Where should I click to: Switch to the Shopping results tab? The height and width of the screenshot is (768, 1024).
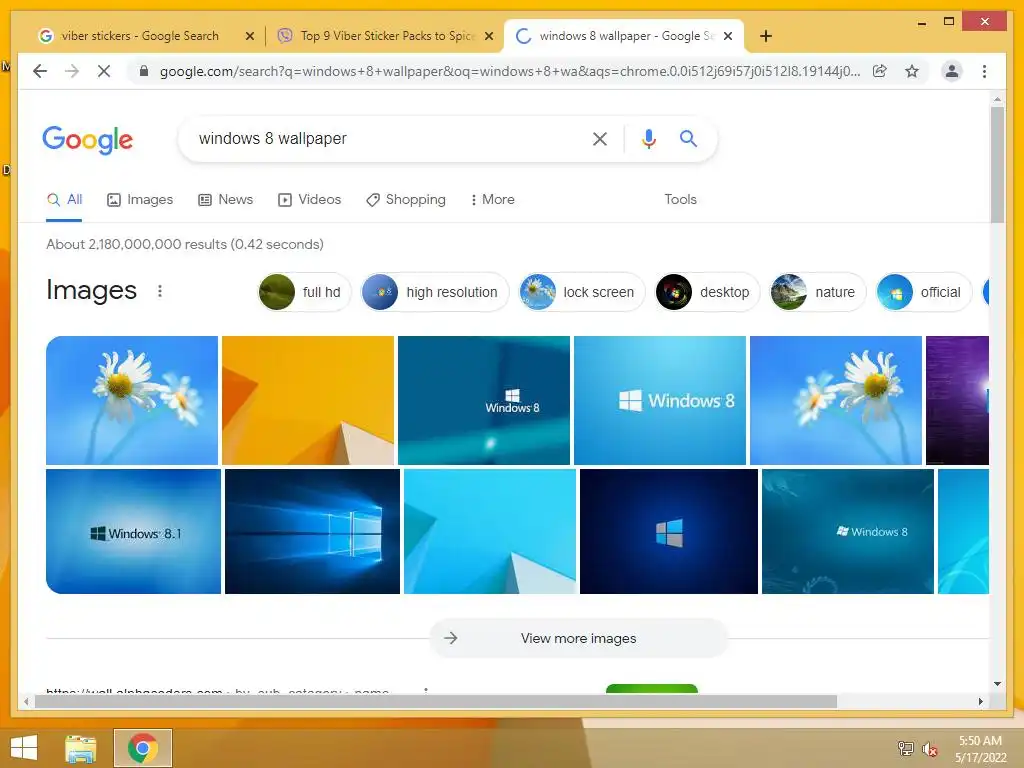click(x=406, y=199)
